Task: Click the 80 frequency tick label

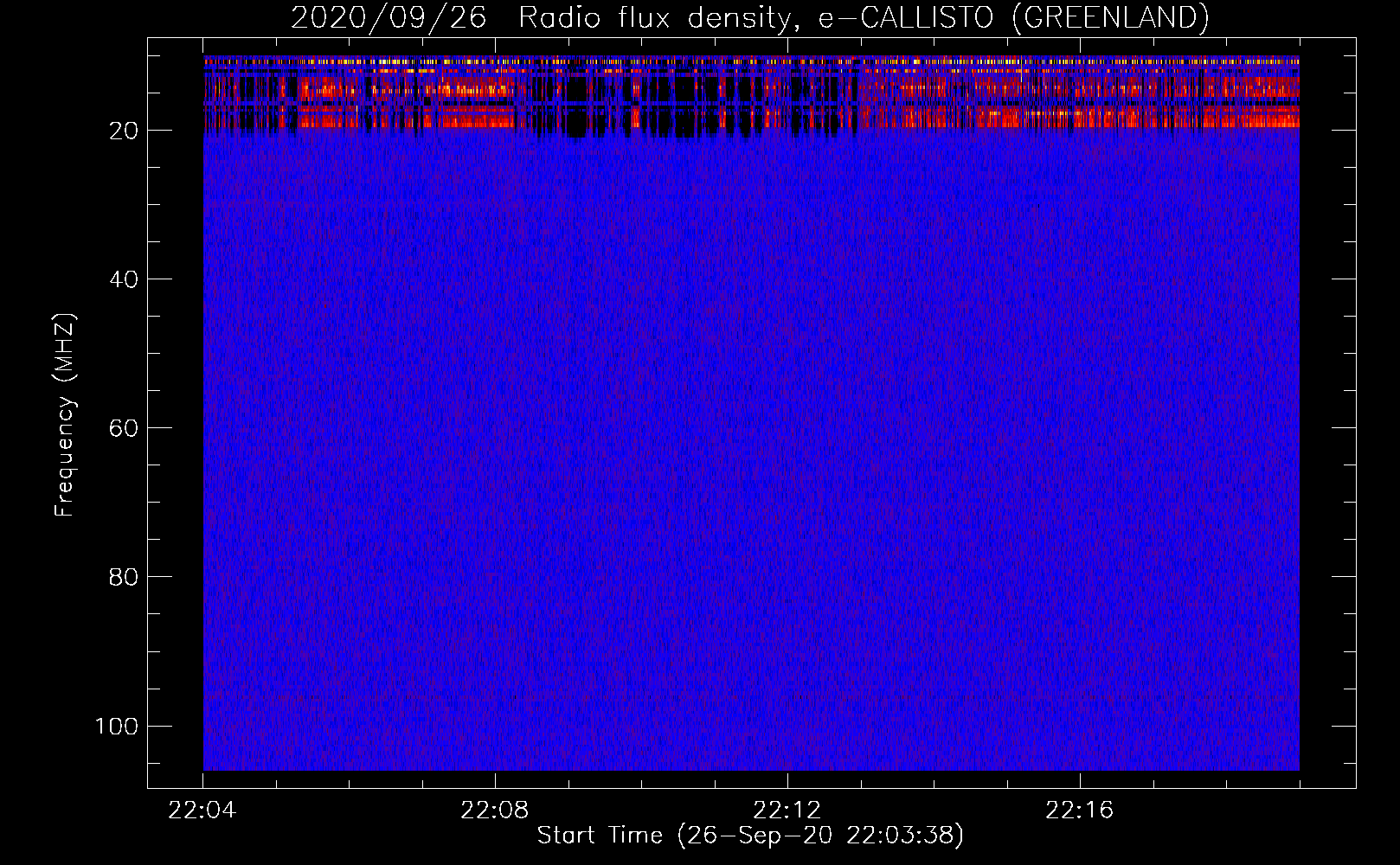Action: click(124, 577)
